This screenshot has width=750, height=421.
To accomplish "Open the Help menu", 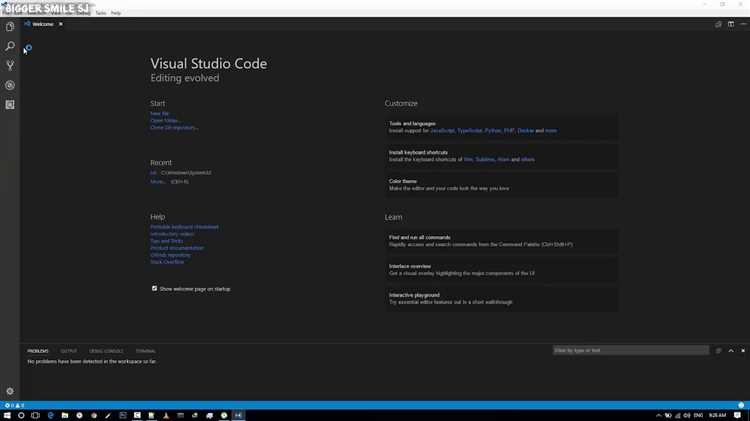I will [116, 13].
